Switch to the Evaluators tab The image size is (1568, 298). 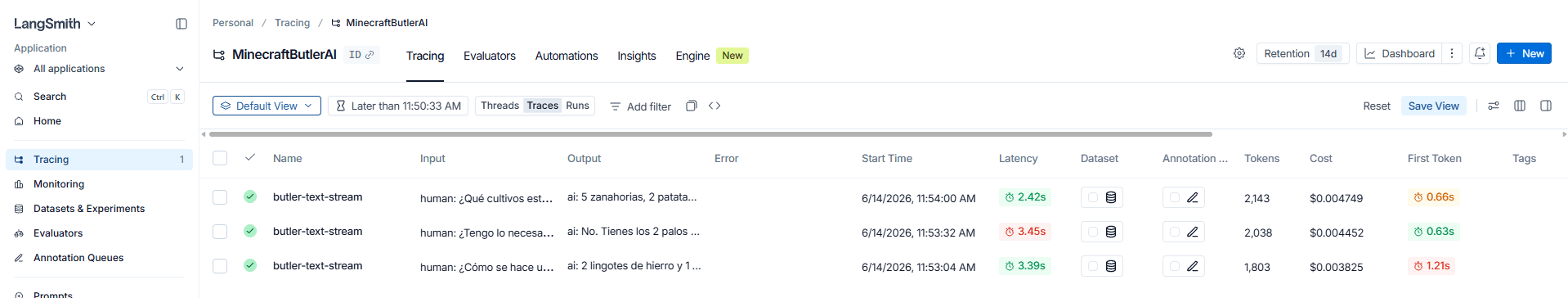point(490,56)
